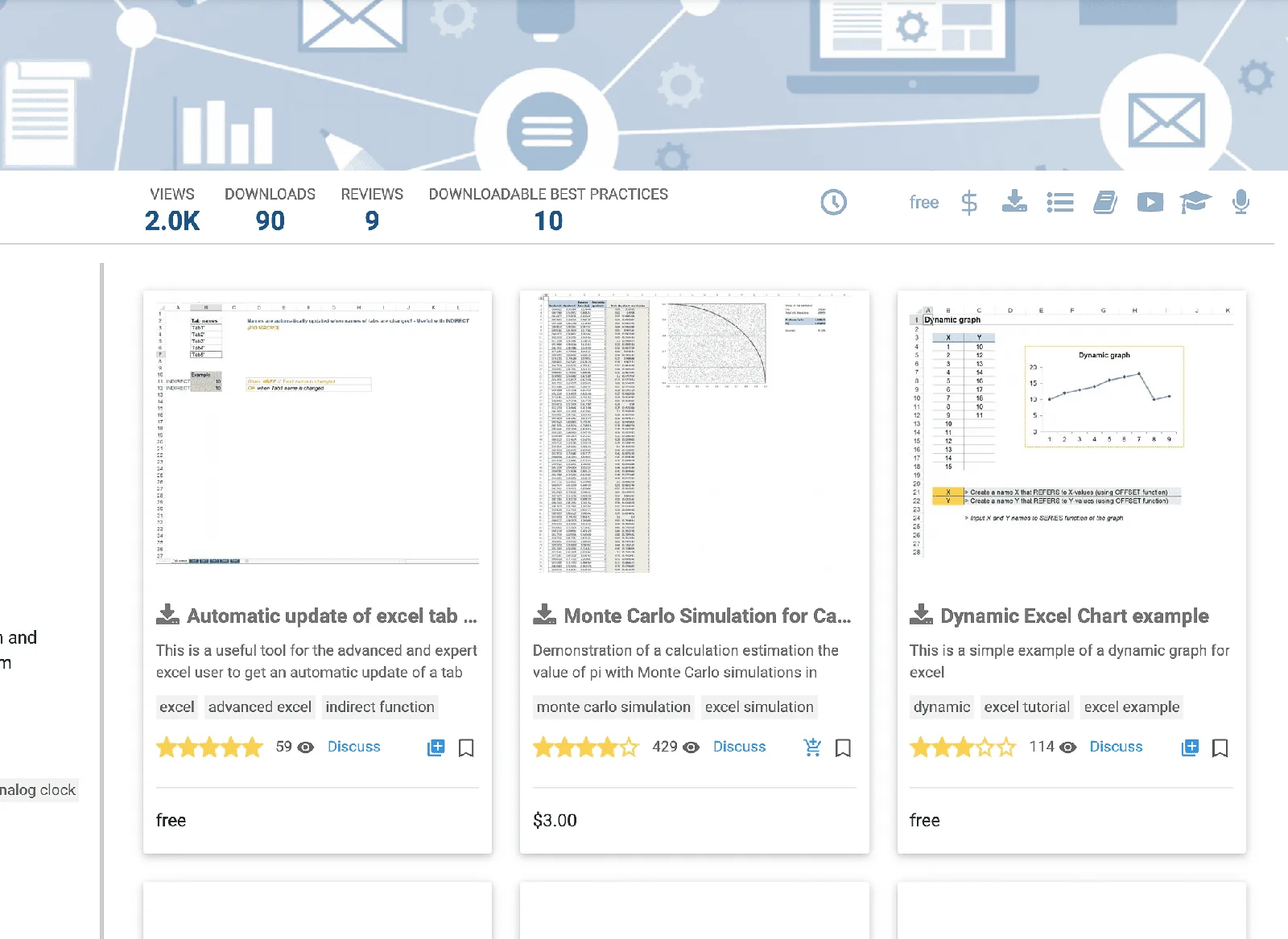Choose the book filter icon
Screen dimensions: 1288x939
coord(1105,203)
